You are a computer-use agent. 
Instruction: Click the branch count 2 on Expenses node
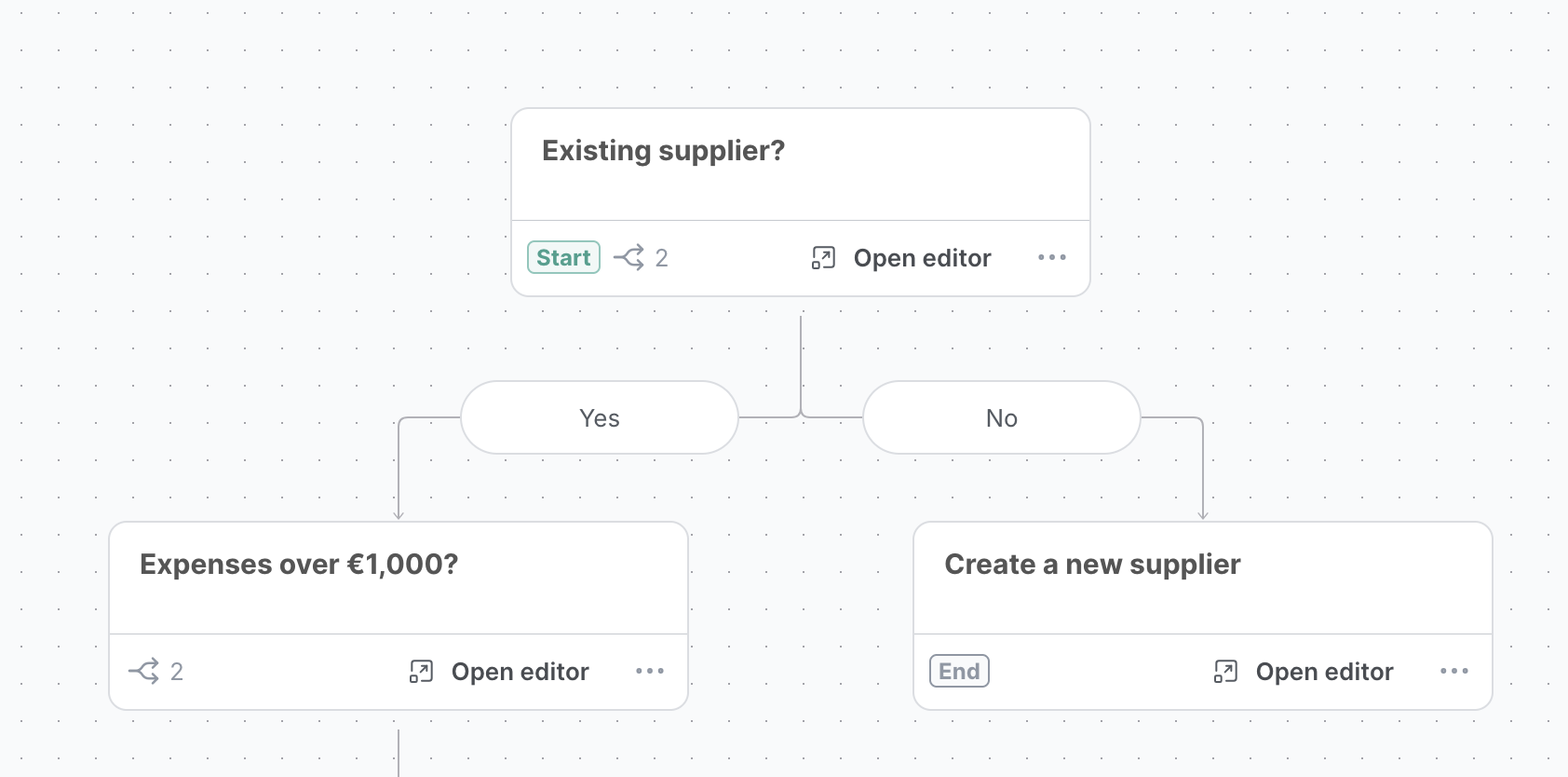tap(177, 672)
